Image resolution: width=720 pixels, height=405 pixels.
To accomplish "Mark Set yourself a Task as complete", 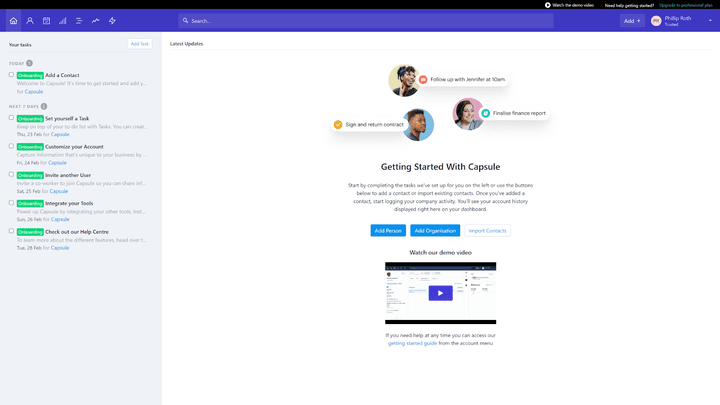I will [12, 118].
